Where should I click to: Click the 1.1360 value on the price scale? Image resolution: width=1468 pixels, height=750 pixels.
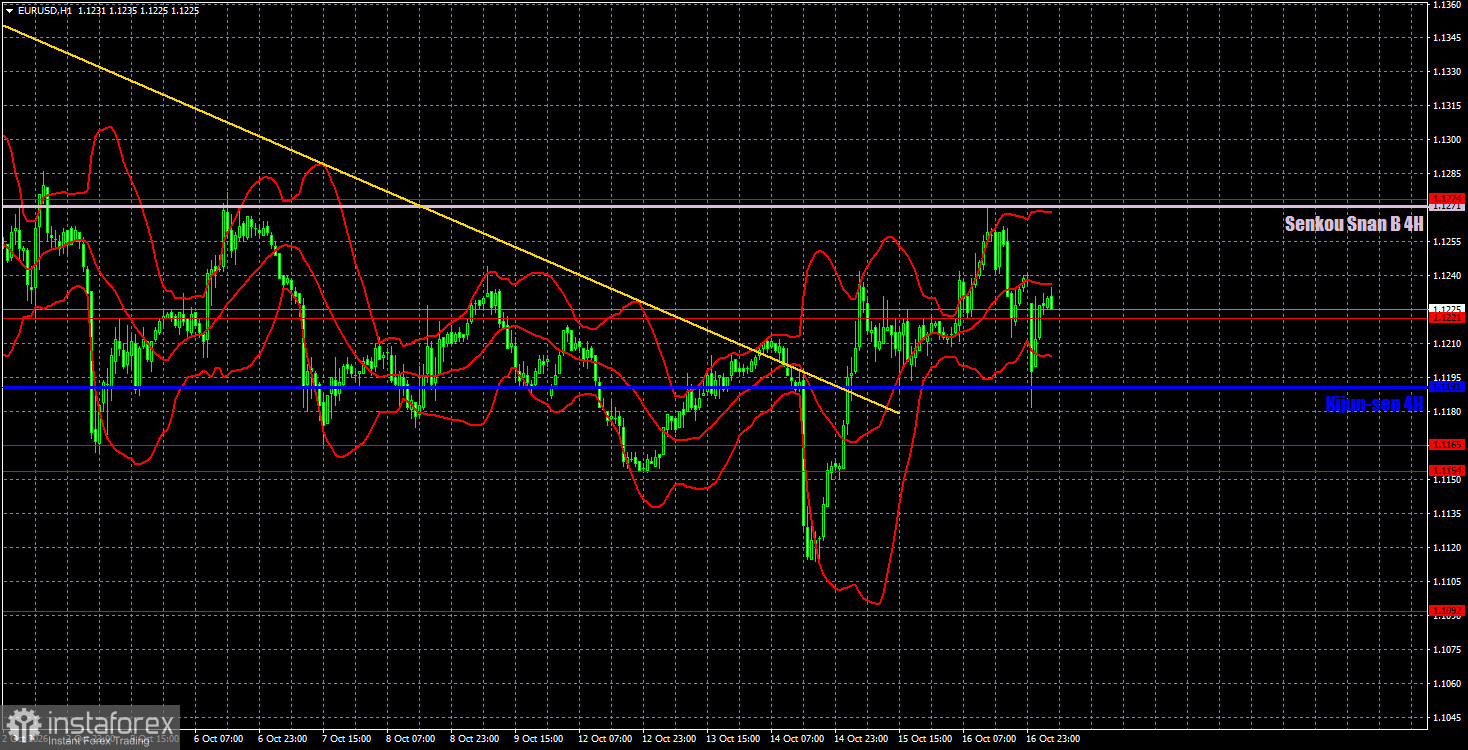click(x=1447, y=5)
